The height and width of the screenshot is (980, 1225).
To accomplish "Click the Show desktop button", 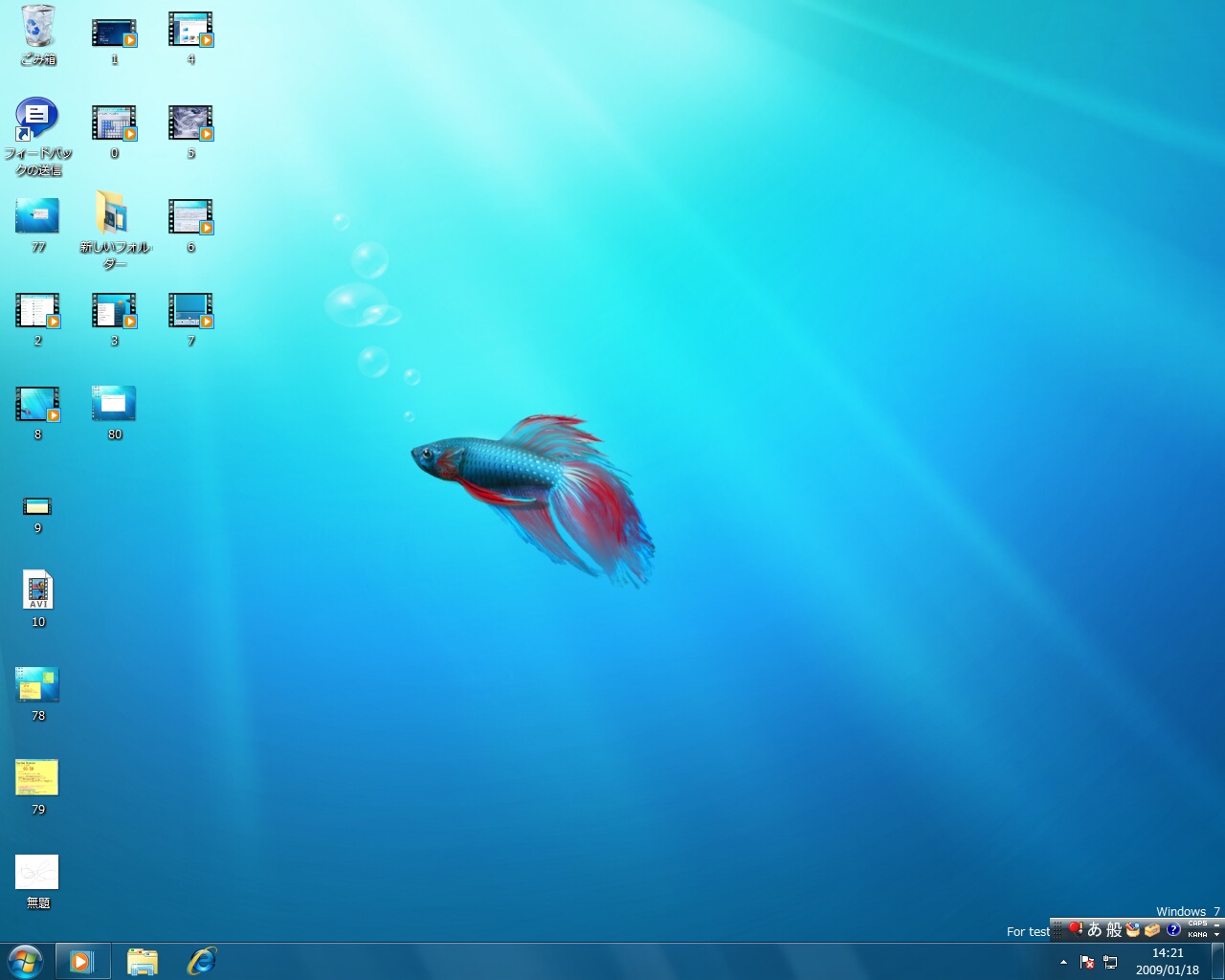I will pos(1217,961).
